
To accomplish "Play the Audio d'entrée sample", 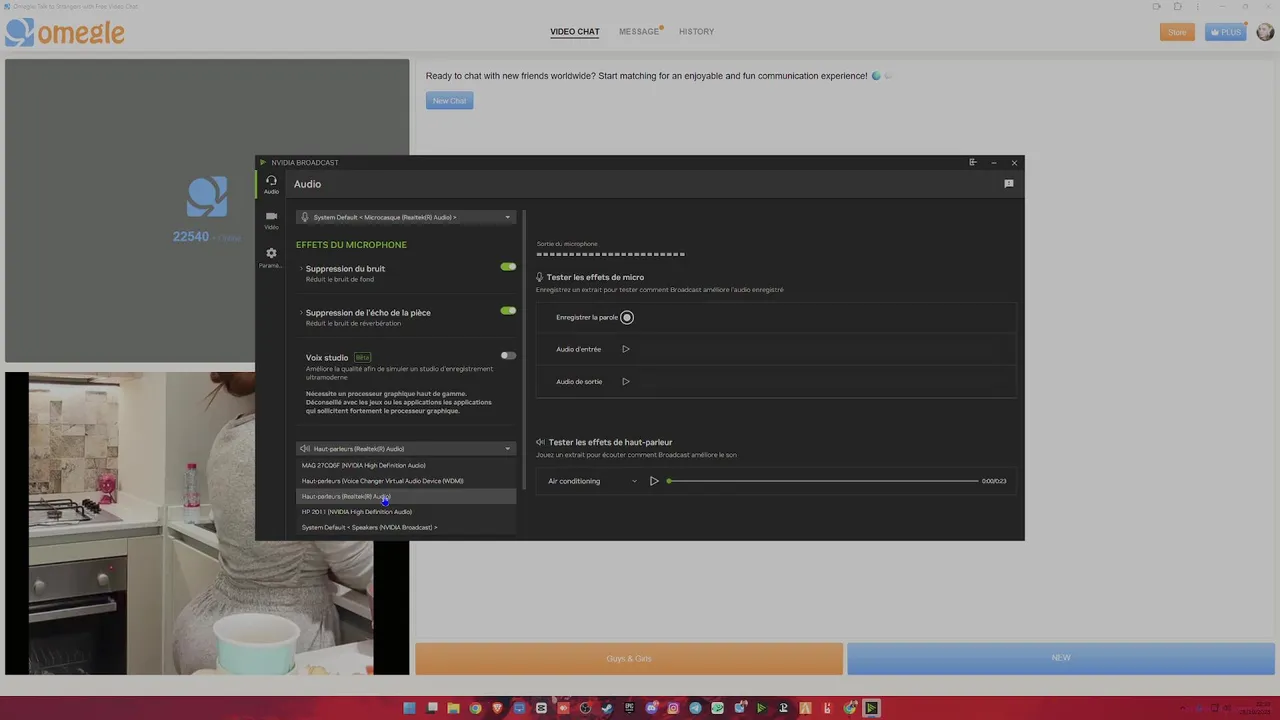I will click(626, 349).
